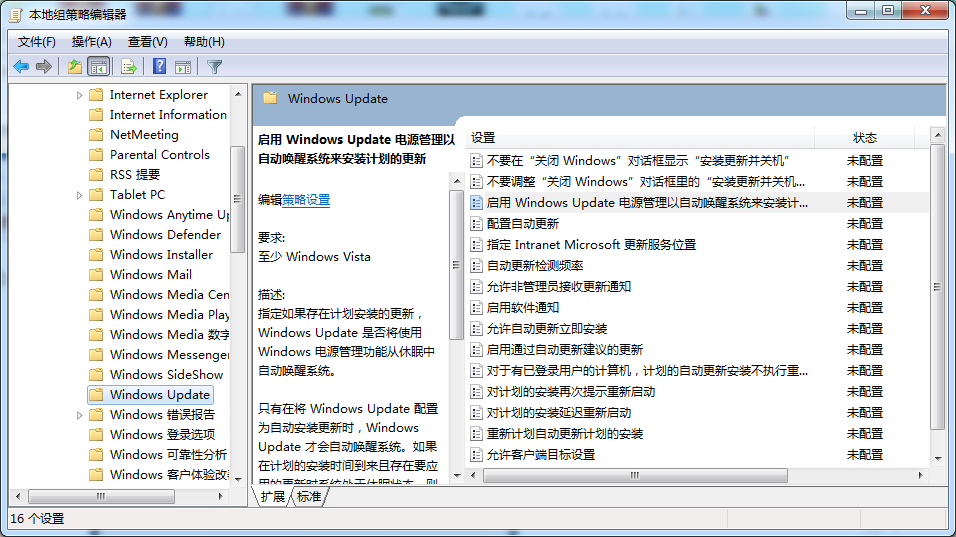This screenshot has height=537, width=956.
Task: Expand the Internet Explorer tree node
Action: click(x=80, y=95)
